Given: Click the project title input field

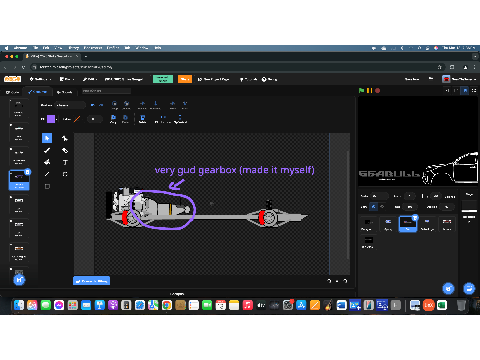Looking at the screenshot, I should pos(124,79).
